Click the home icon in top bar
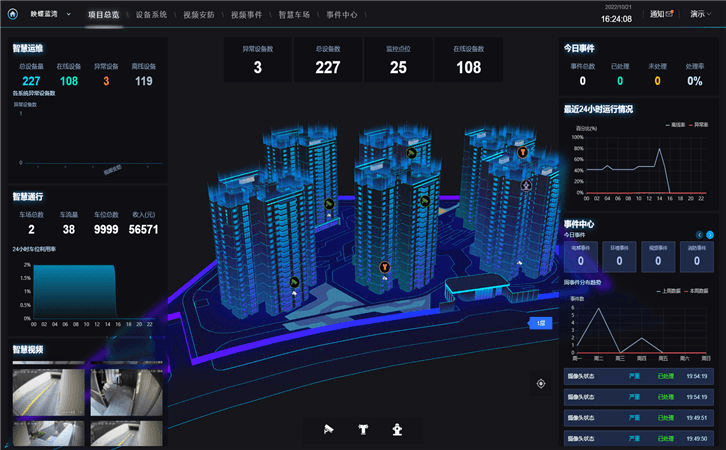The width and height of the screenshot is (726, 450). point(13,14)
